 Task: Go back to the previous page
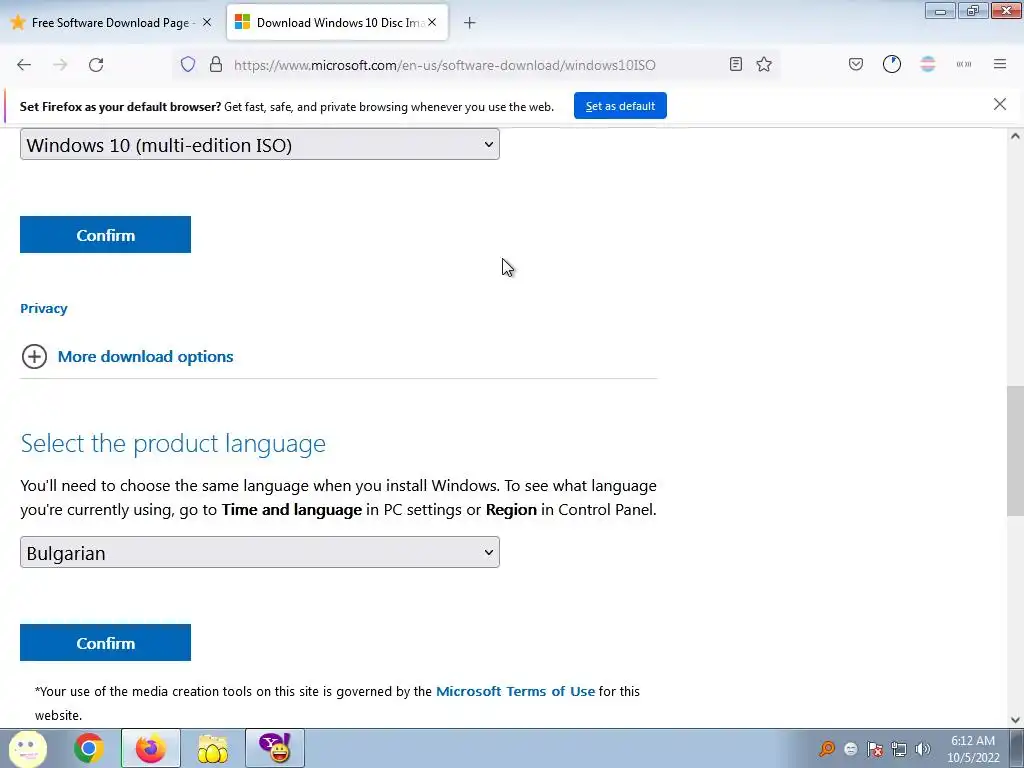(24, 65)
